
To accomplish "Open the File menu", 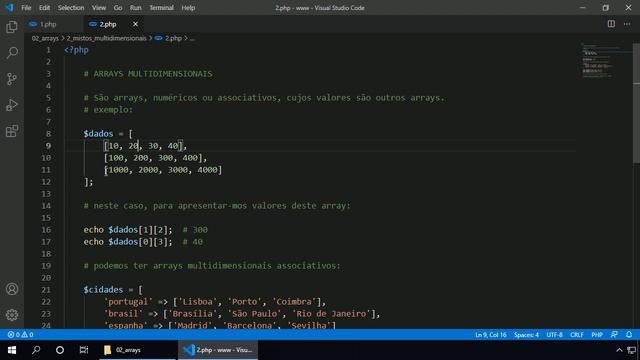I will coord(26,8).
